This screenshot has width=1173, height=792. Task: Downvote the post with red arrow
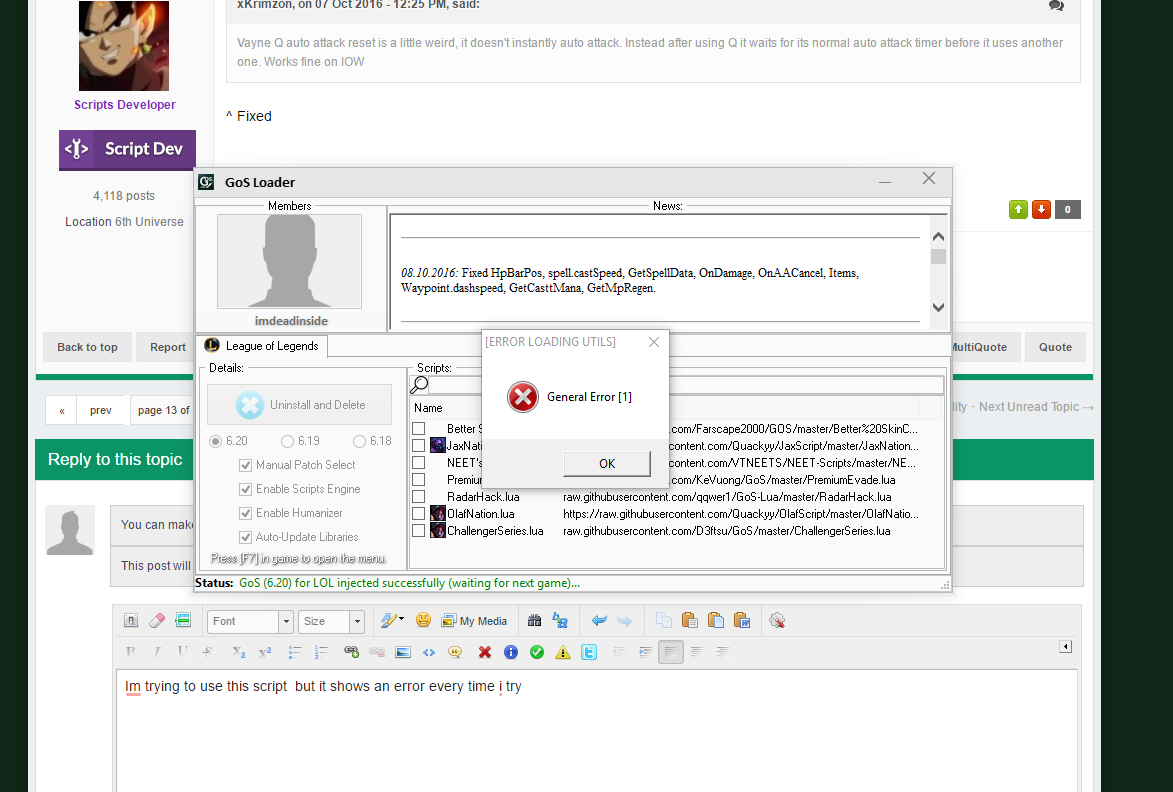[1041, 209]
